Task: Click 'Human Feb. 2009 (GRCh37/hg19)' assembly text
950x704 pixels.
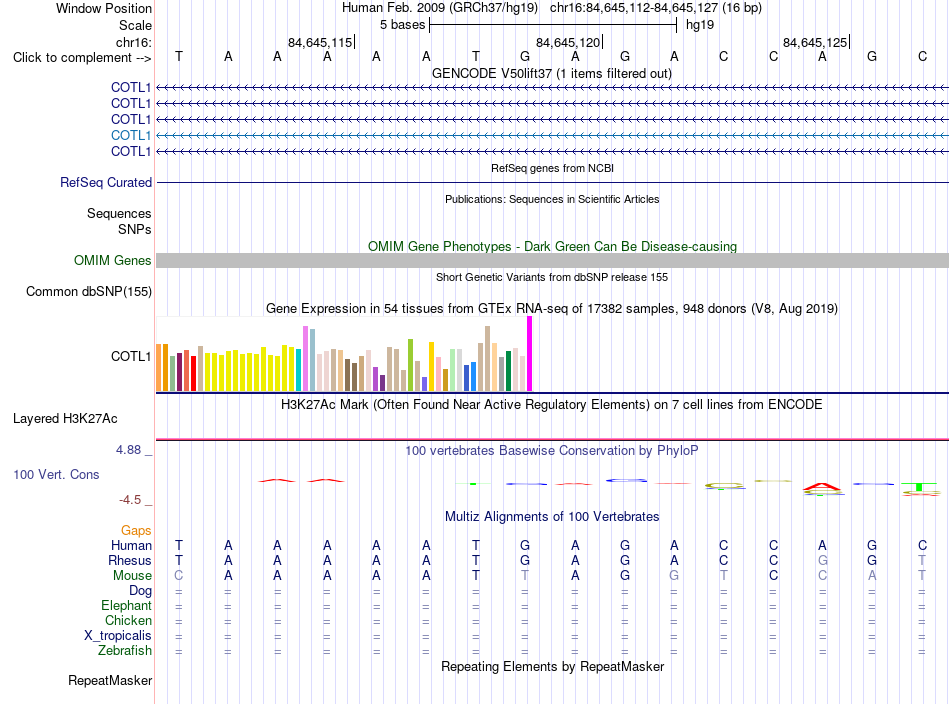Action: pos(440,8)
